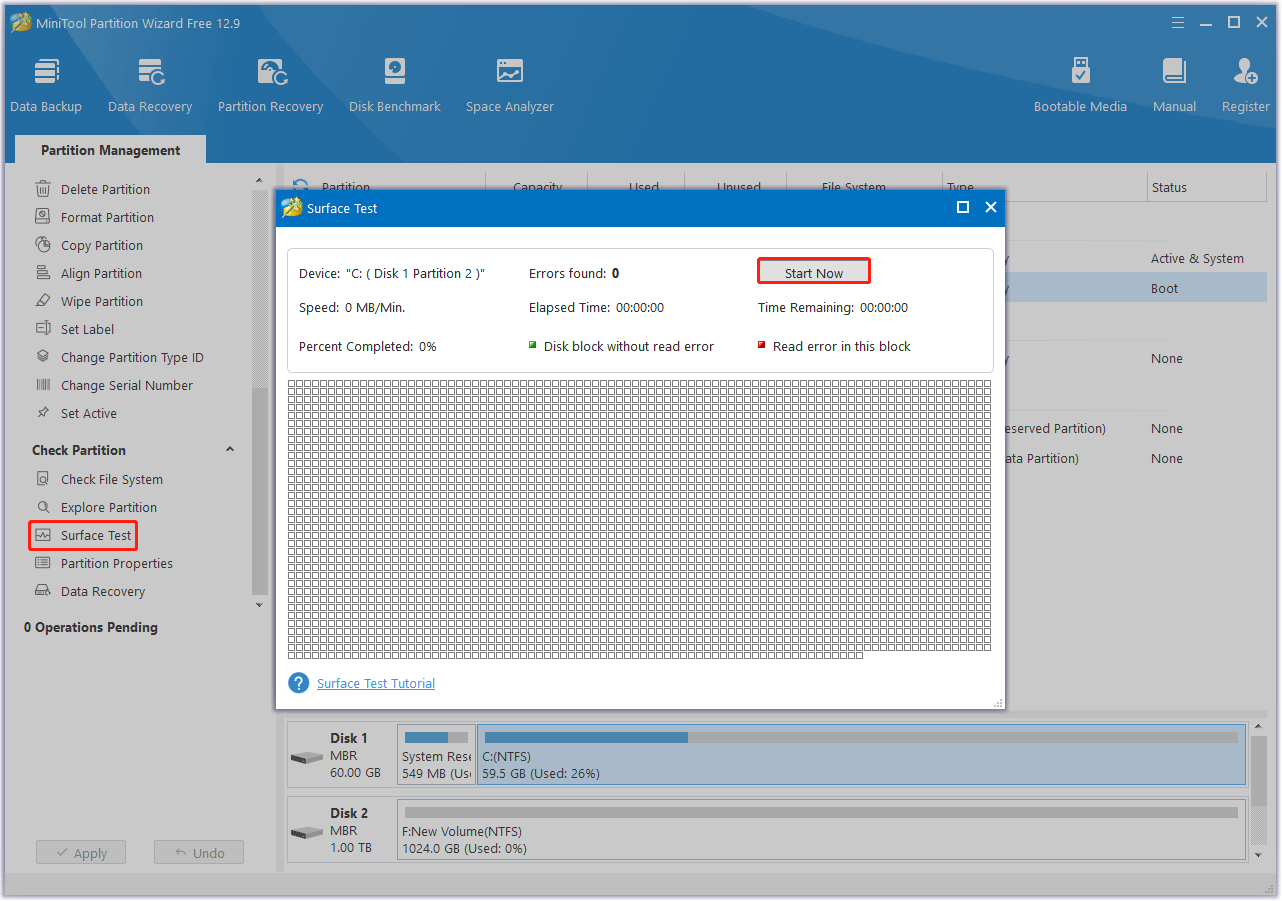The width and height of the screenshot is (1282, 901).
Task: Open Data Recovery from top toolbar
Action: click(x=150, y=85)
